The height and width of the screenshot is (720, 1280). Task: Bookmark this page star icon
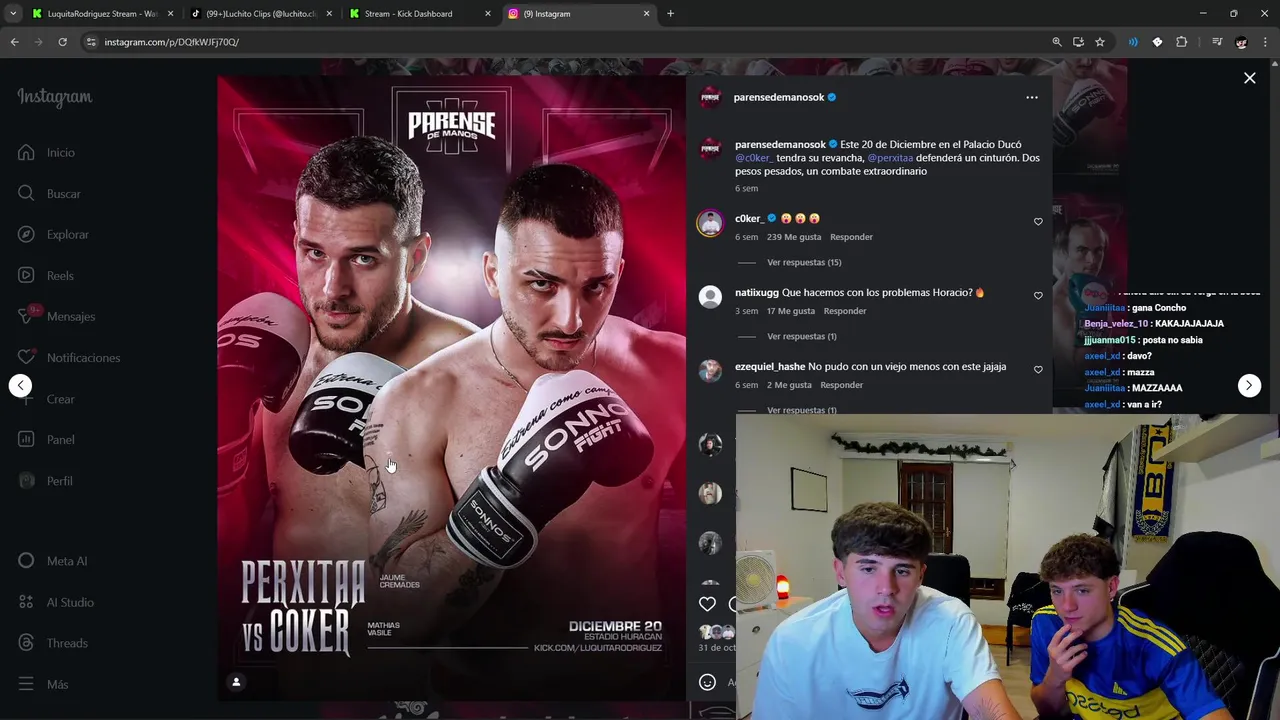[1100, 42]
